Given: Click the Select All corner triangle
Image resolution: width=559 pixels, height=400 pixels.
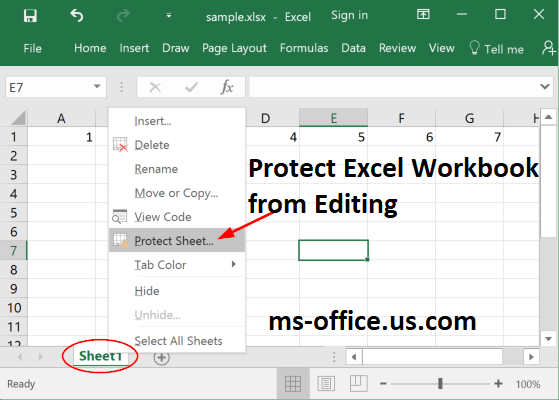Looking at the screenshot, I should (18, 118).
